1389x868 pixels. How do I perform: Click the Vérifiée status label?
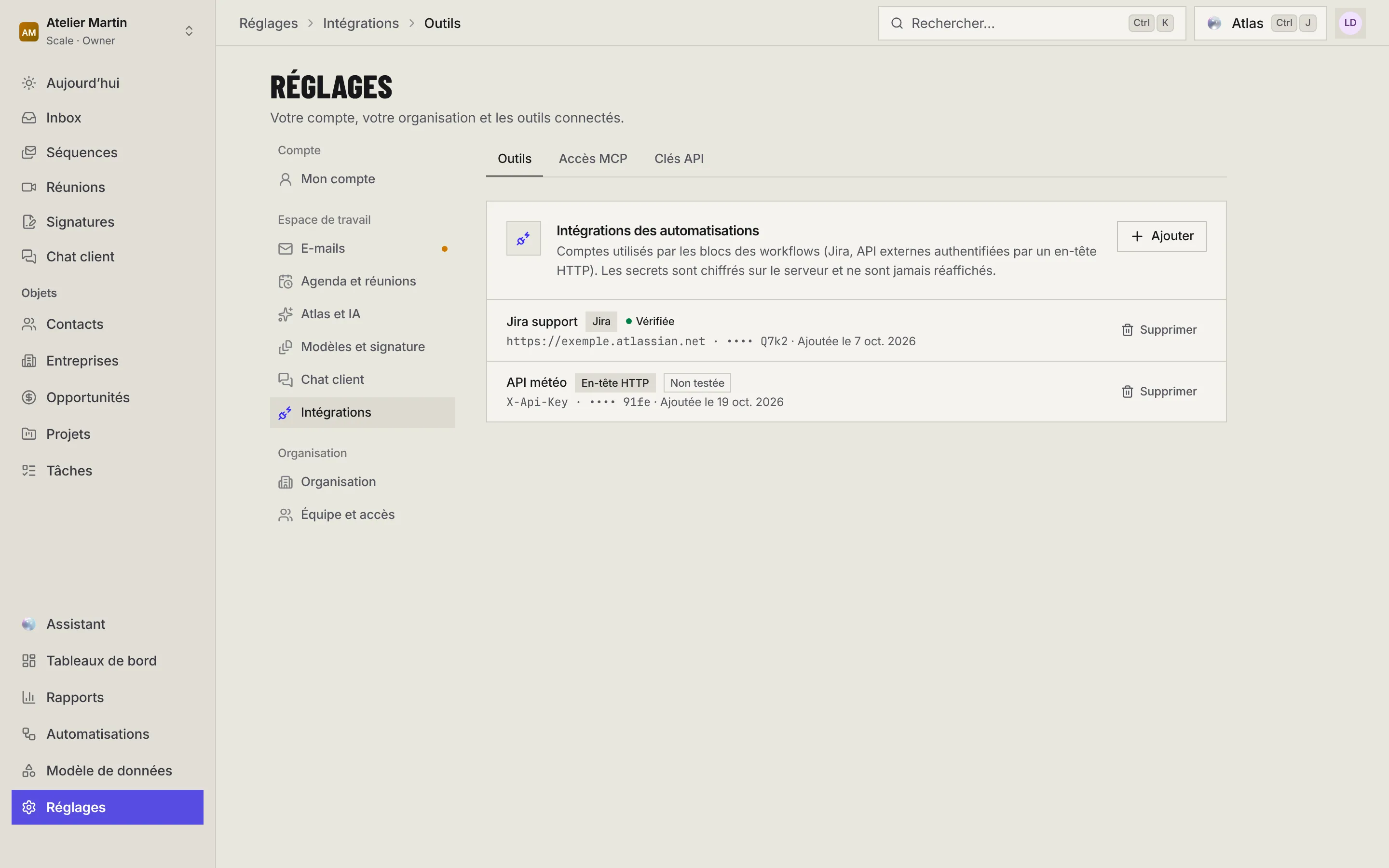(650, 322)
